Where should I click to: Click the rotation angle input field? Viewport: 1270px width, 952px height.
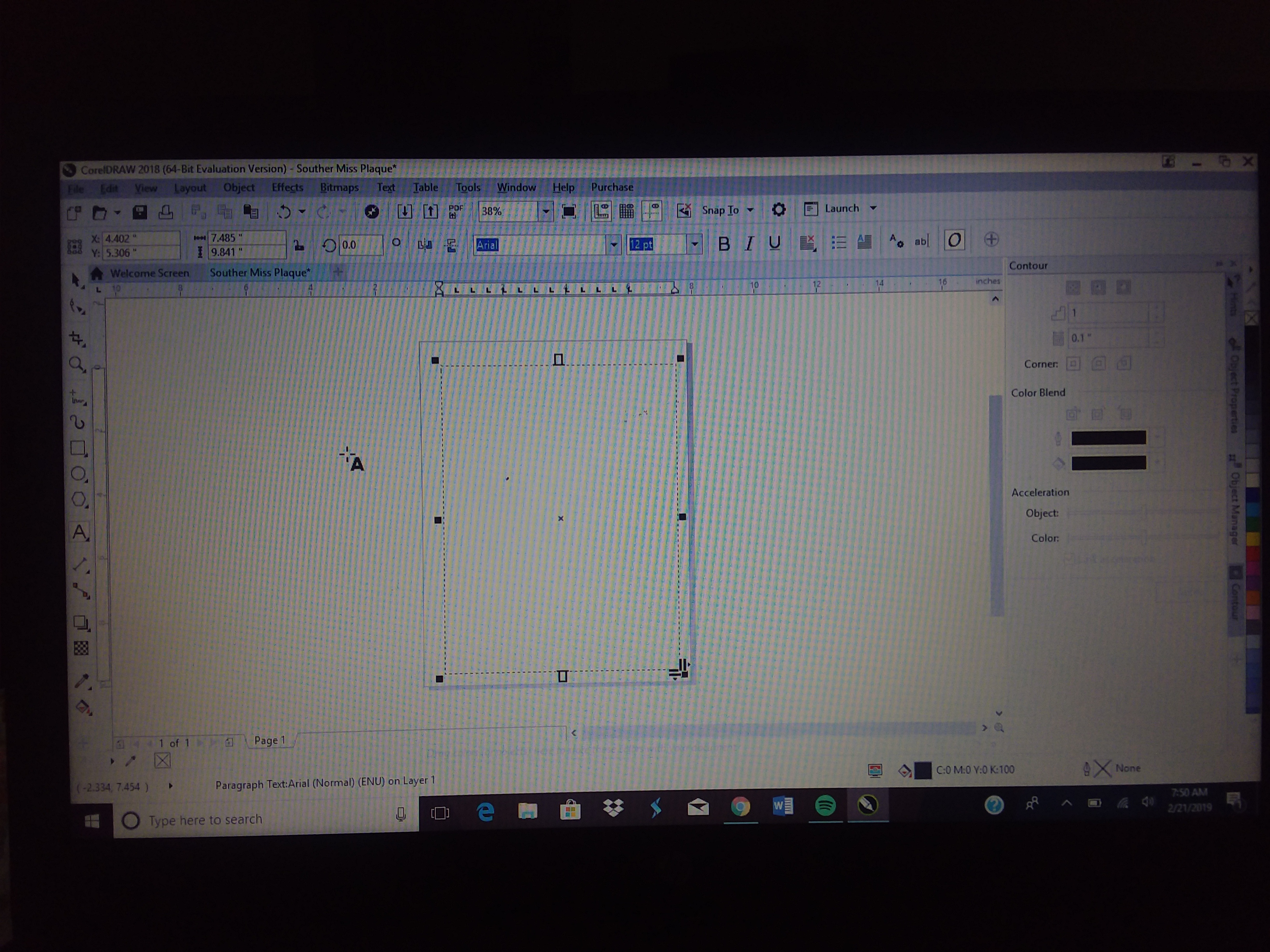pos(361,245)
